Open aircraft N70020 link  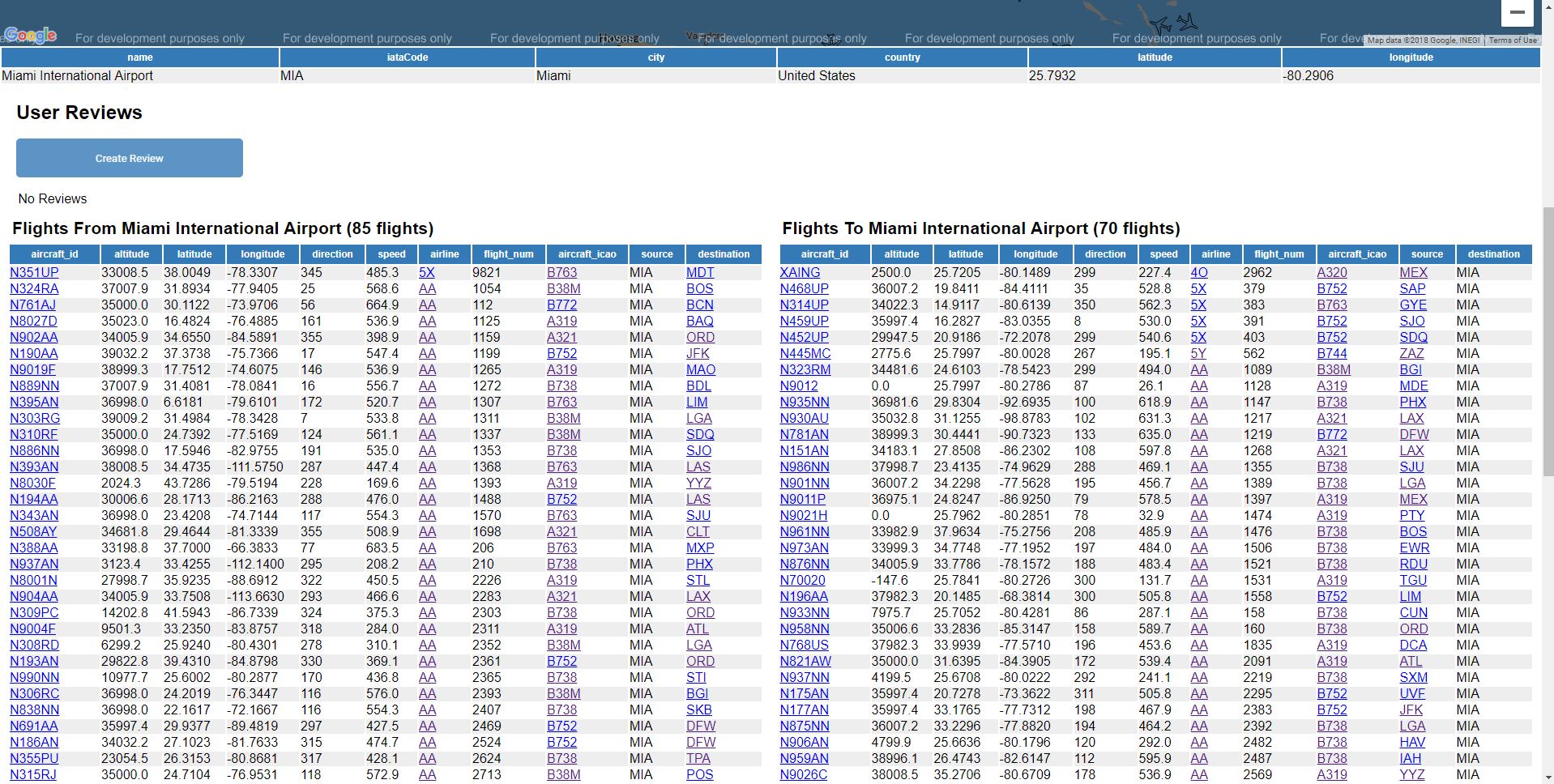tap(803, 581)
